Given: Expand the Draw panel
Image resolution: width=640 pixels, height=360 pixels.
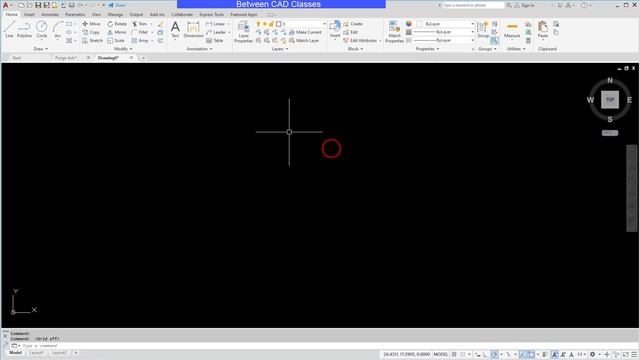Looking at the screenshot, I should point(40,49).
